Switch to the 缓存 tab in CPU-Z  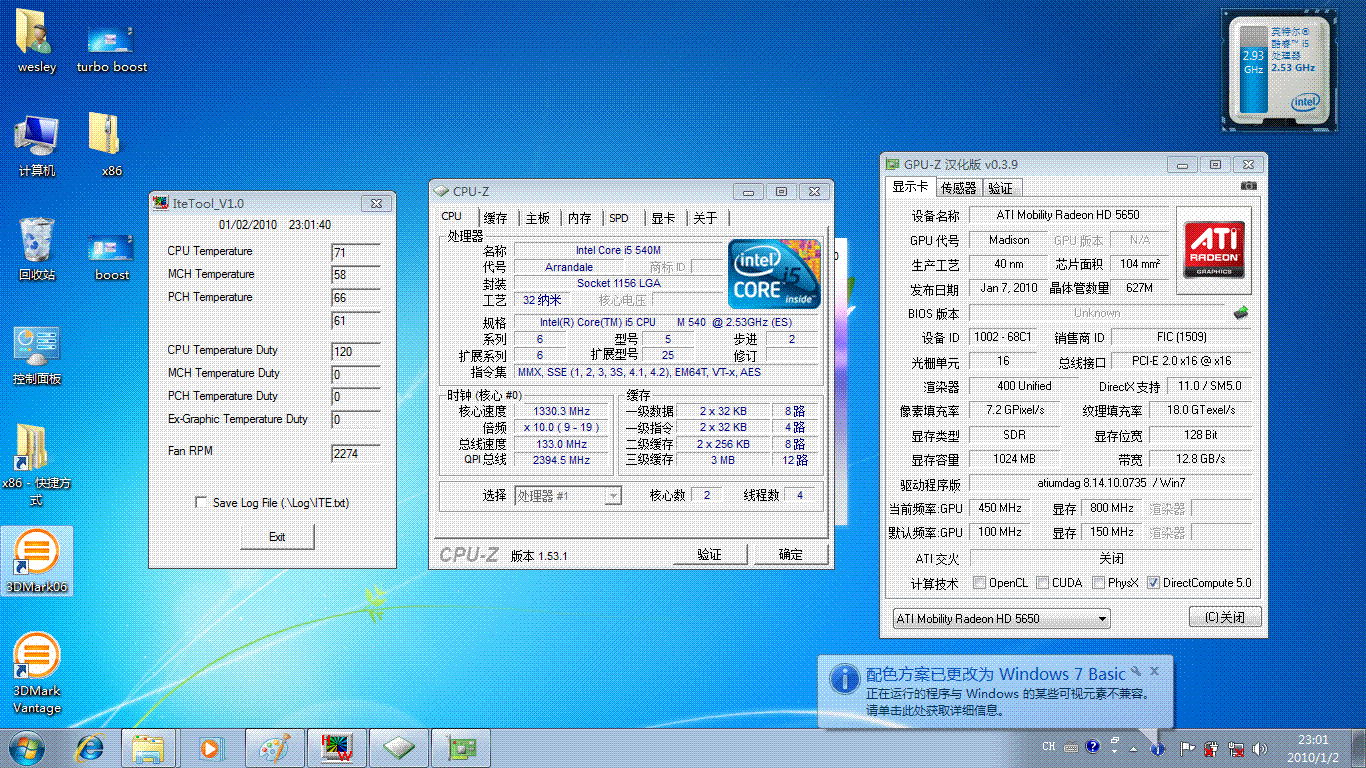click(x=495, y=217)
